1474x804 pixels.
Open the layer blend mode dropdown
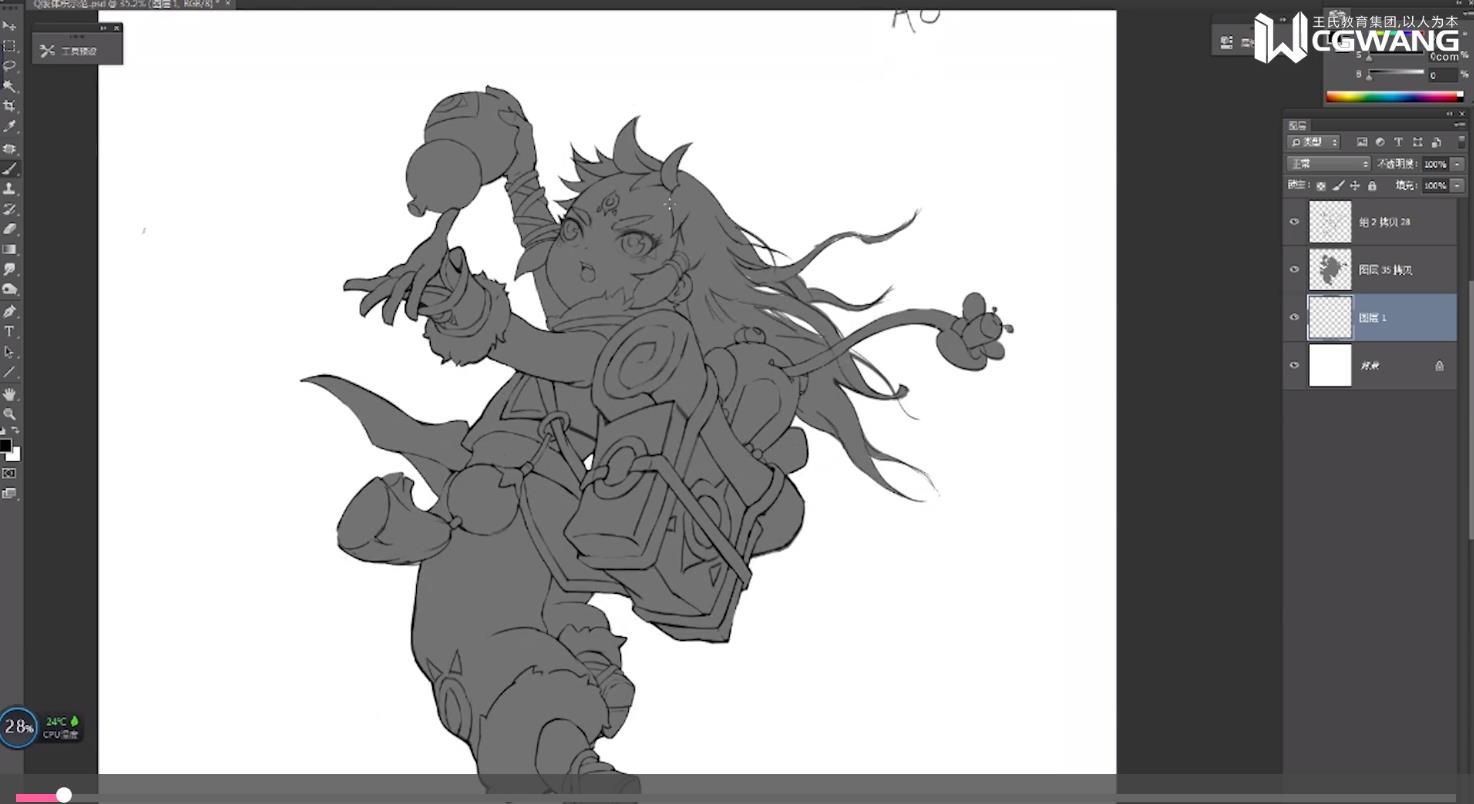[x=1328, y=164]
